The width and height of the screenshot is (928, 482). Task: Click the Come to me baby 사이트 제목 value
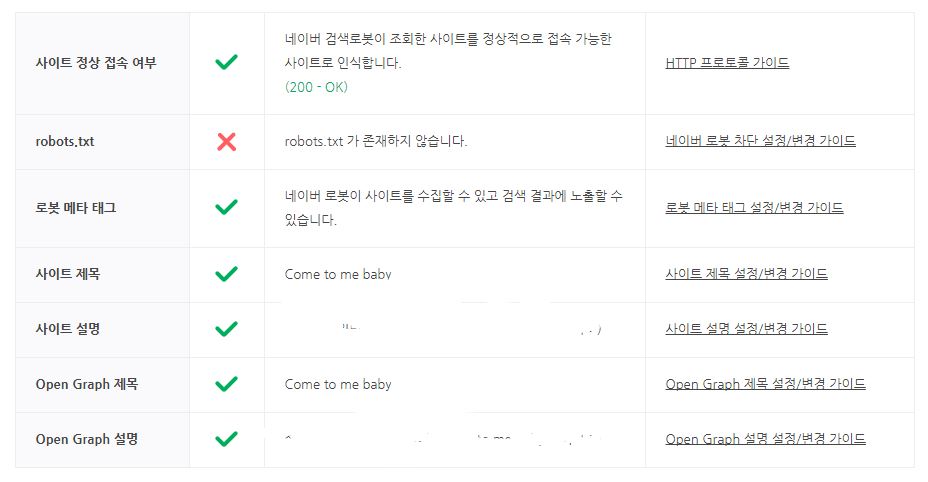[338, 273]
